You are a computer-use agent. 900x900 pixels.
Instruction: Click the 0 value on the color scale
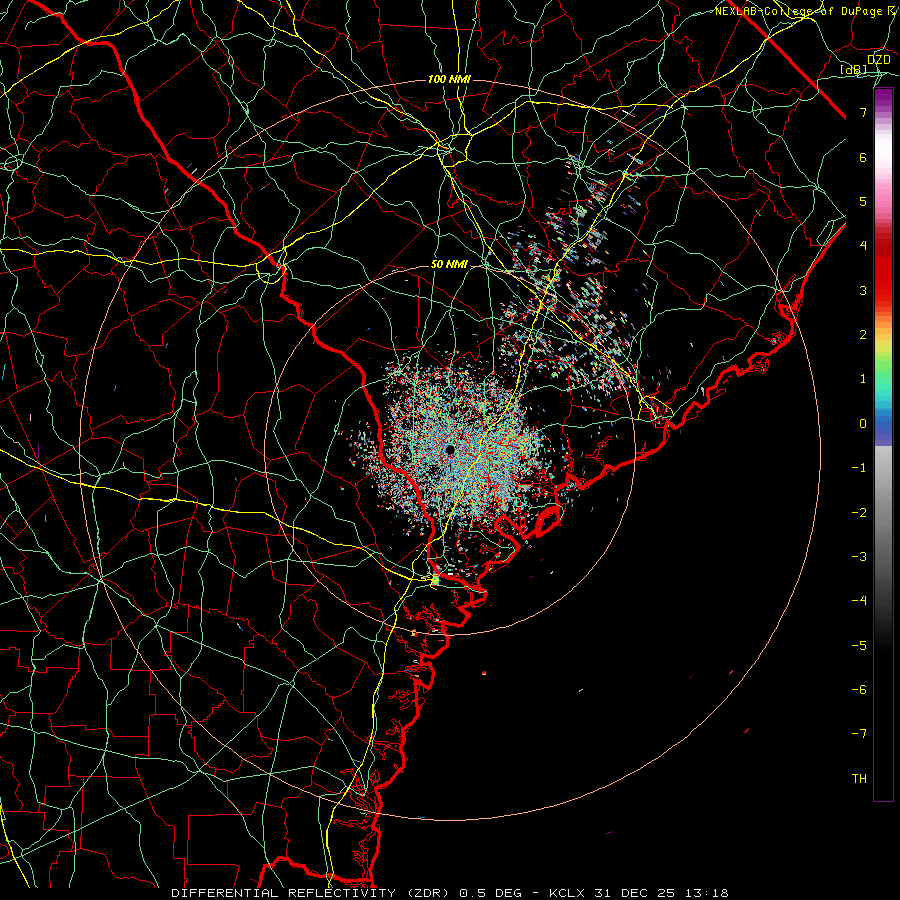(863, 424)
